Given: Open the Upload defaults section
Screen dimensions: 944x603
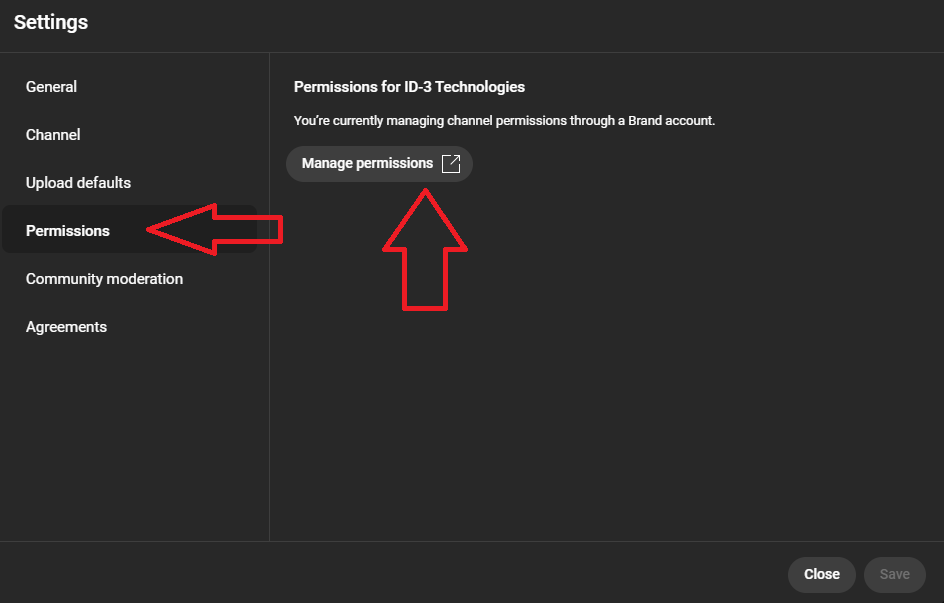Looking at the screenshot, I should point(78,183).
